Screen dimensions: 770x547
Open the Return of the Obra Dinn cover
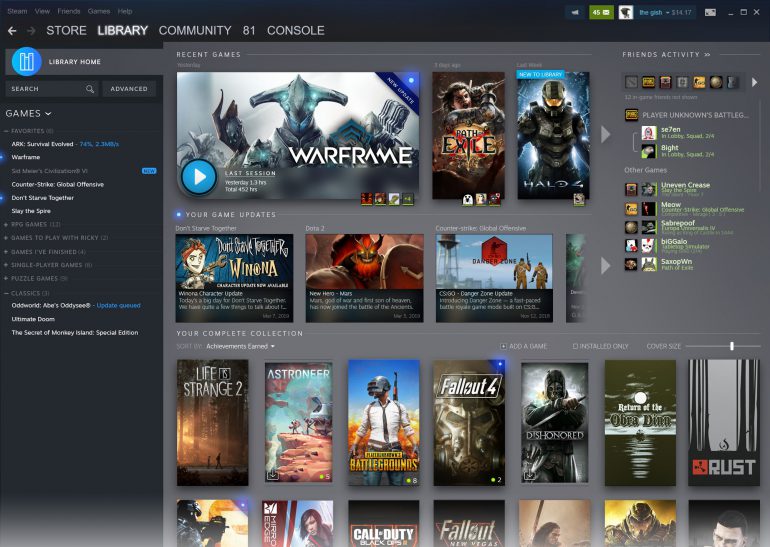point(640,423)
